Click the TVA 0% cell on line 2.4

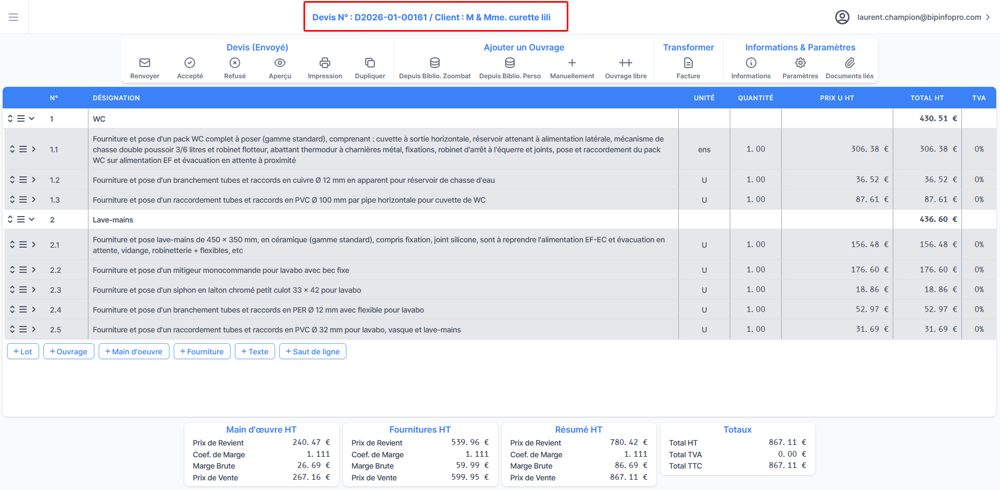pyautogui.click(x=979, y=309)
